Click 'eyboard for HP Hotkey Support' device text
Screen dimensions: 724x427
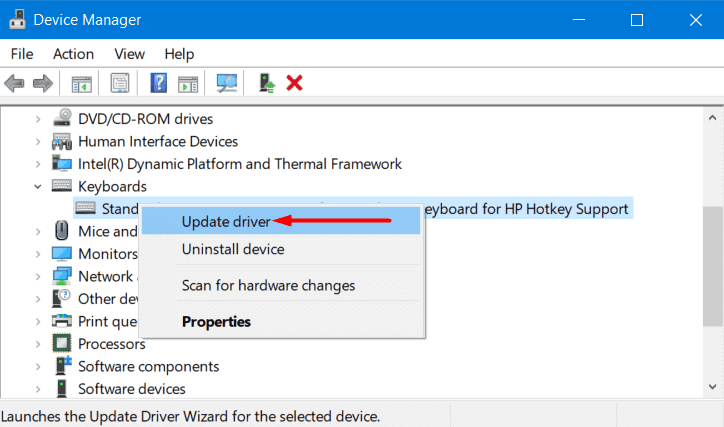[526, 209]
